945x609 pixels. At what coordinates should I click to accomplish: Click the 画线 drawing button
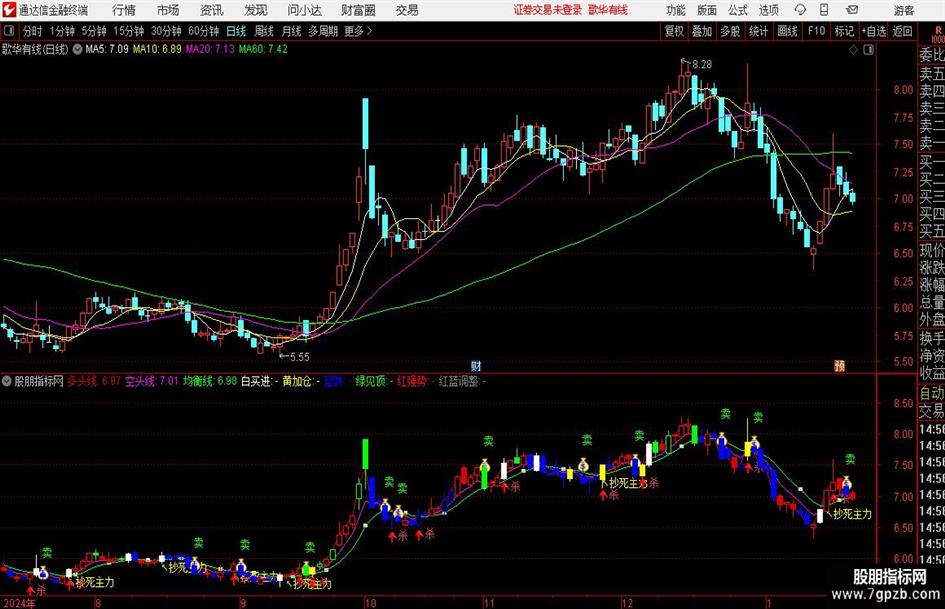(787, 31)
